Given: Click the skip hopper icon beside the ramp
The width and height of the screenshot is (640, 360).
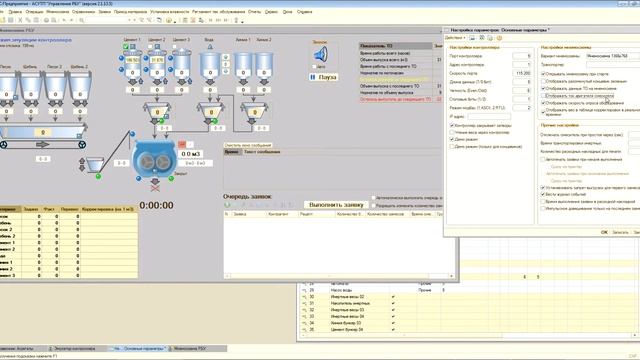Looking at the screenshot, I should click(x=95, y=164).
